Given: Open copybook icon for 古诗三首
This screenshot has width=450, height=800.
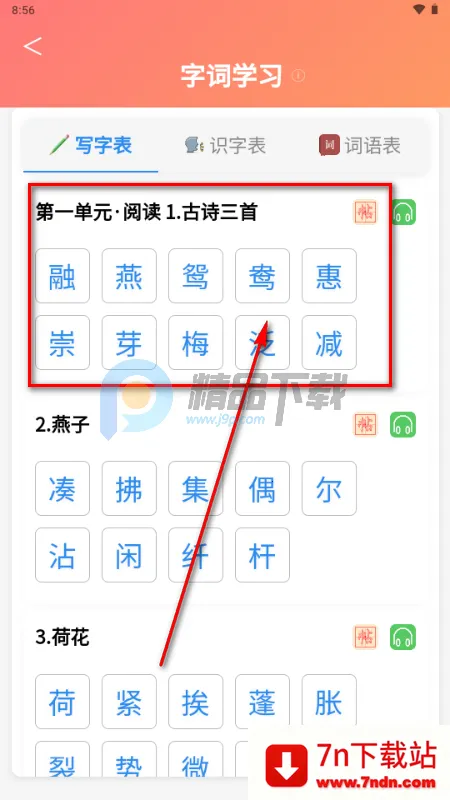Looking at the screenshot, I should (365, 212).
